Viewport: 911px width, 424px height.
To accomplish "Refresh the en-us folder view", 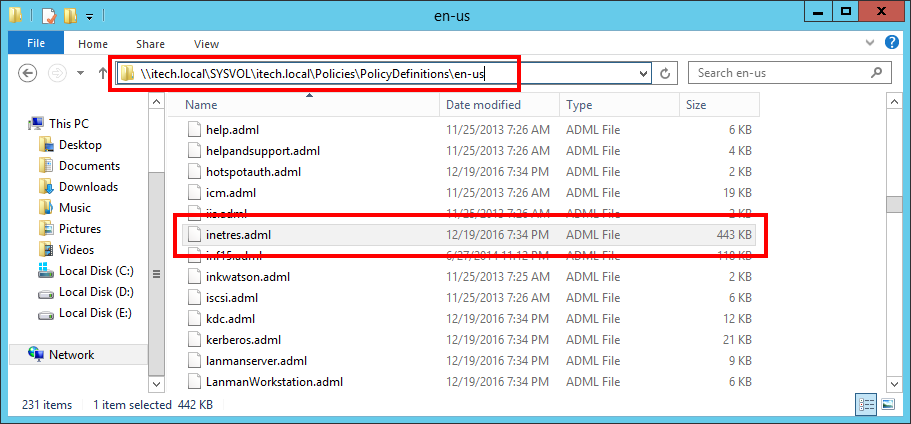I will 666,74.
